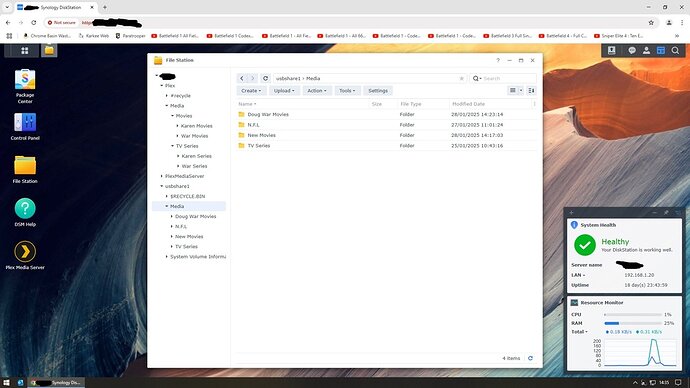690x388 pixels.
Task: Open Chrome apps grid in bookmarks bar
Action: point(9,36)
